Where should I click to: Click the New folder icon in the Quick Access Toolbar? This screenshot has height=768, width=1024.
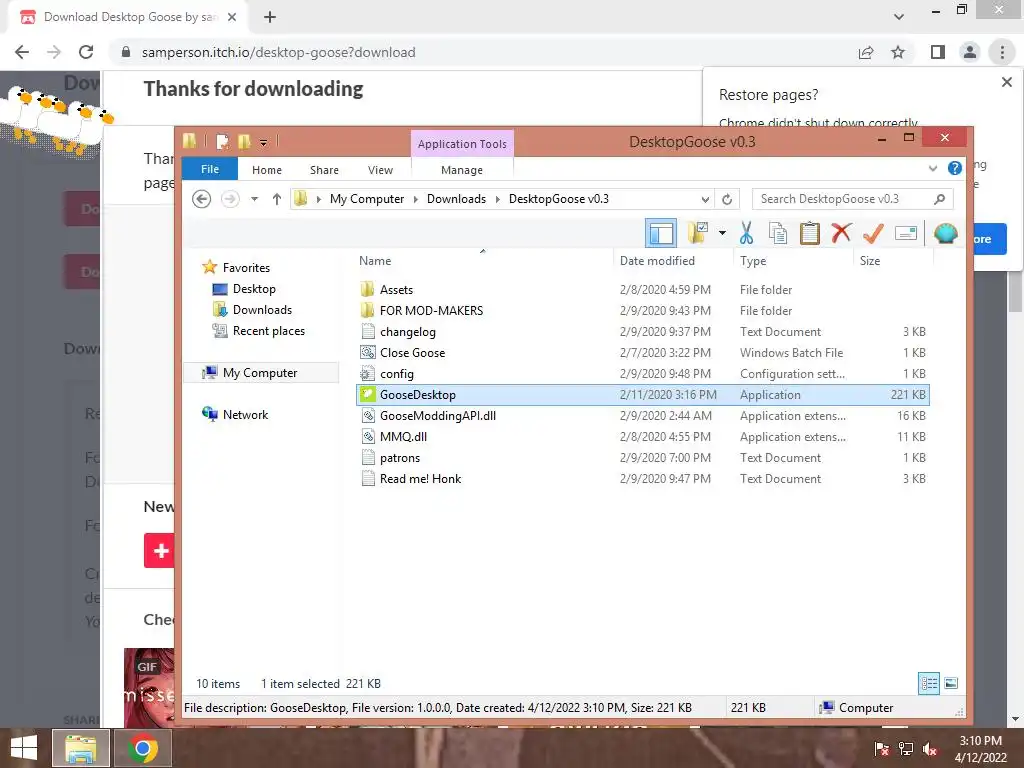point(244,141)
